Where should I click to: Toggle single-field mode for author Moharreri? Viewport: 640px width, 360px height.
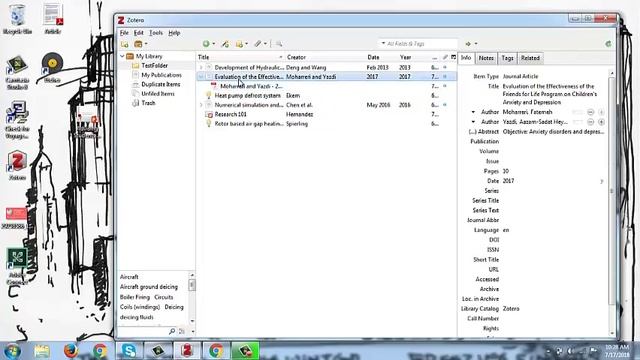577,112
